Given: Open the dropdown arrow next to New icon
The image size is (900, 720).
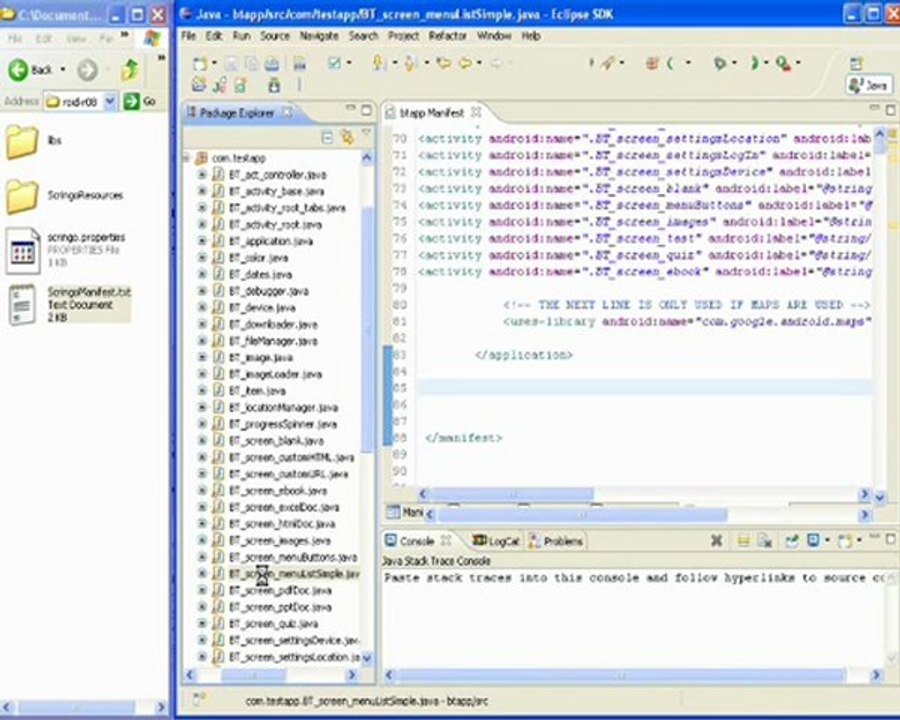Looking at the screenshot, I should click(x=214, y=63).
